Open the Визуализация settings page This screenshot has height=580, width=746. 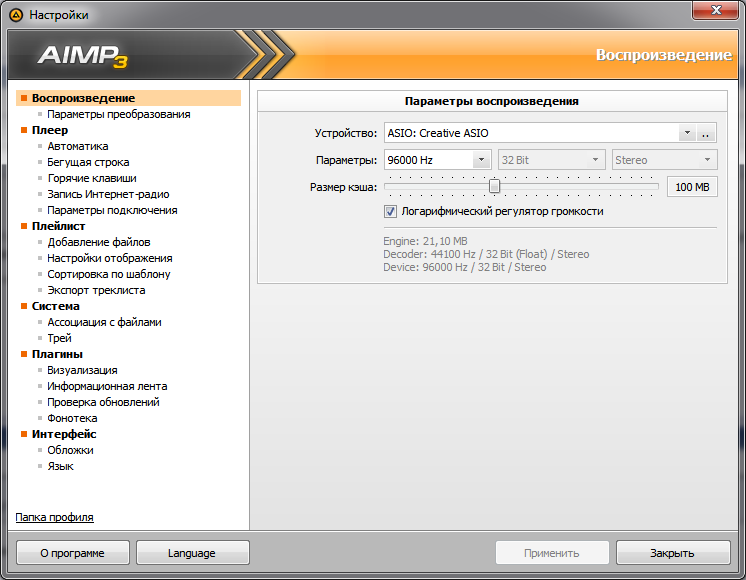coord(82,370)
